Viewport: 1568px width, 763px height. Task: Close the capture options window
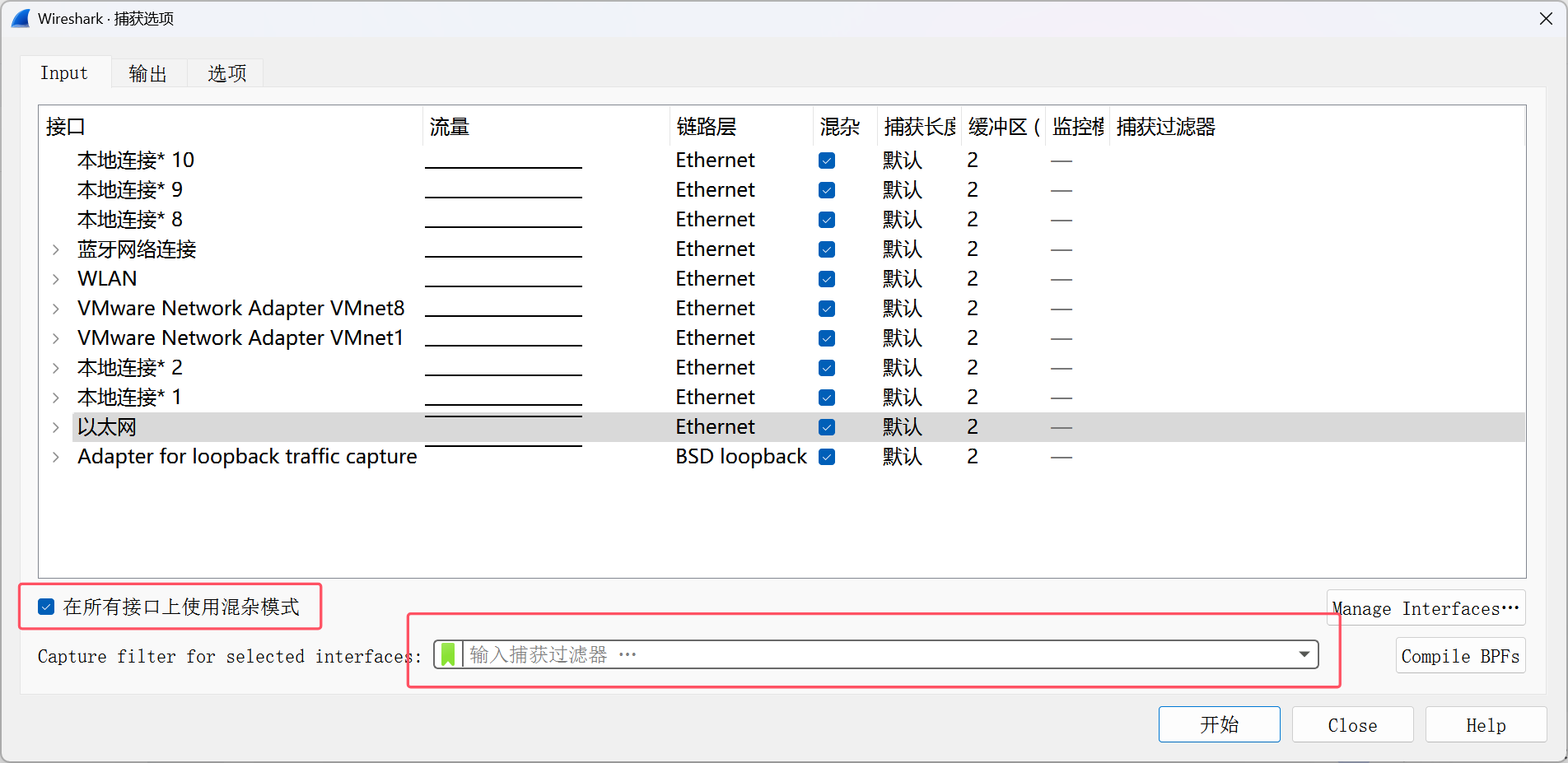[1546, 18]
